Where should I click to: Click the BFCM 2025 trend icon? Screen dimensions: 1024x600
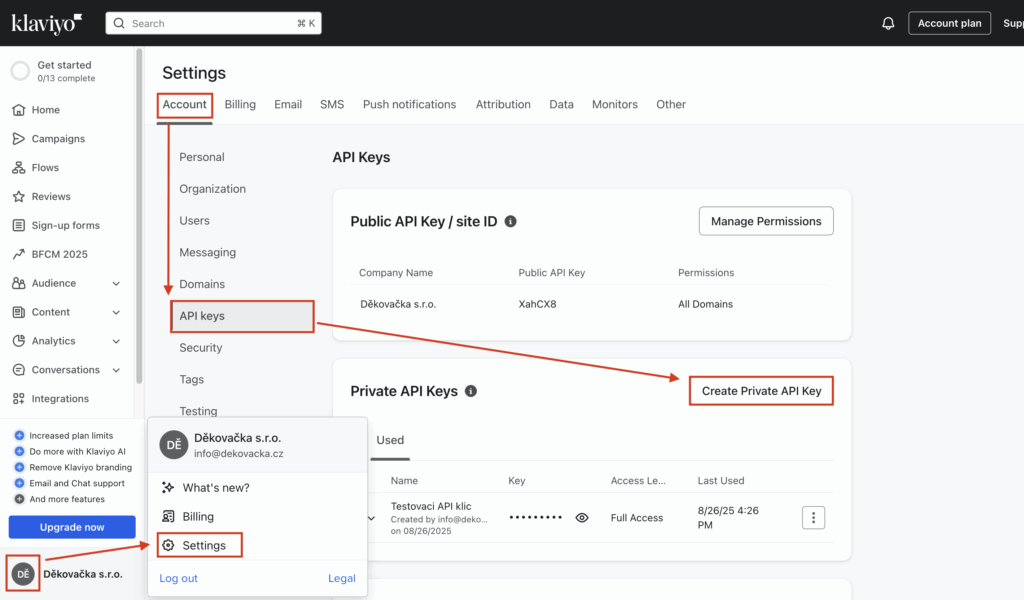[18, 254]
